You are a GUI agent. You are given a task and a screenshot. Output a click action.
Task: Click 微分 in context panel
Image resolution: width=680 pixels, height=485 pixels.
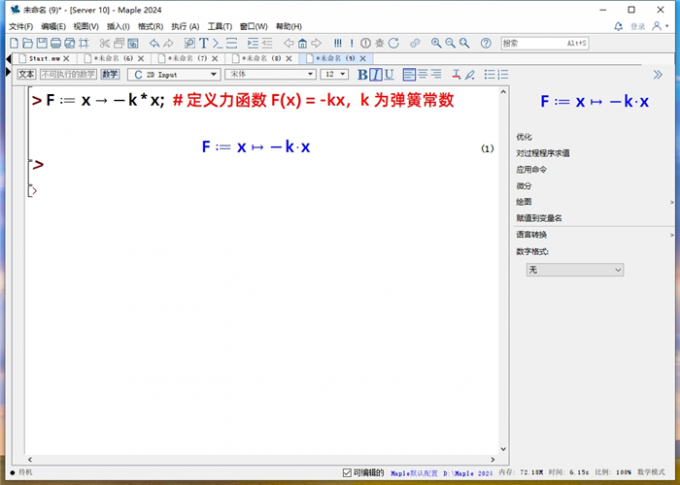[x=524, y=186]
